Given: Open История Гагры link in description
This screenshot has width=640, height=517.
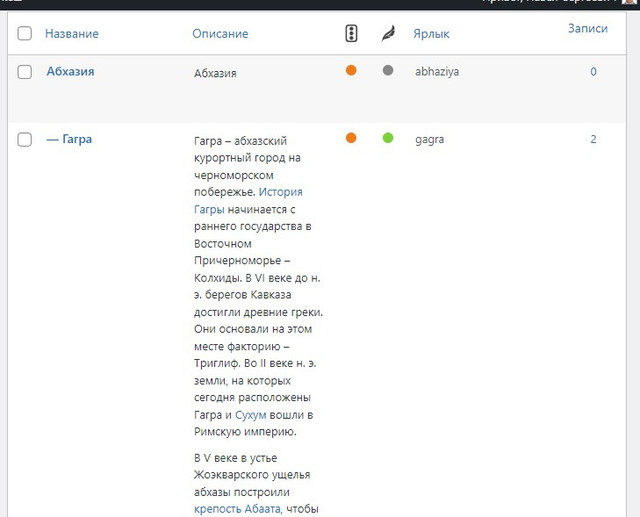Looking at the screenshot, I should point(248,200).
